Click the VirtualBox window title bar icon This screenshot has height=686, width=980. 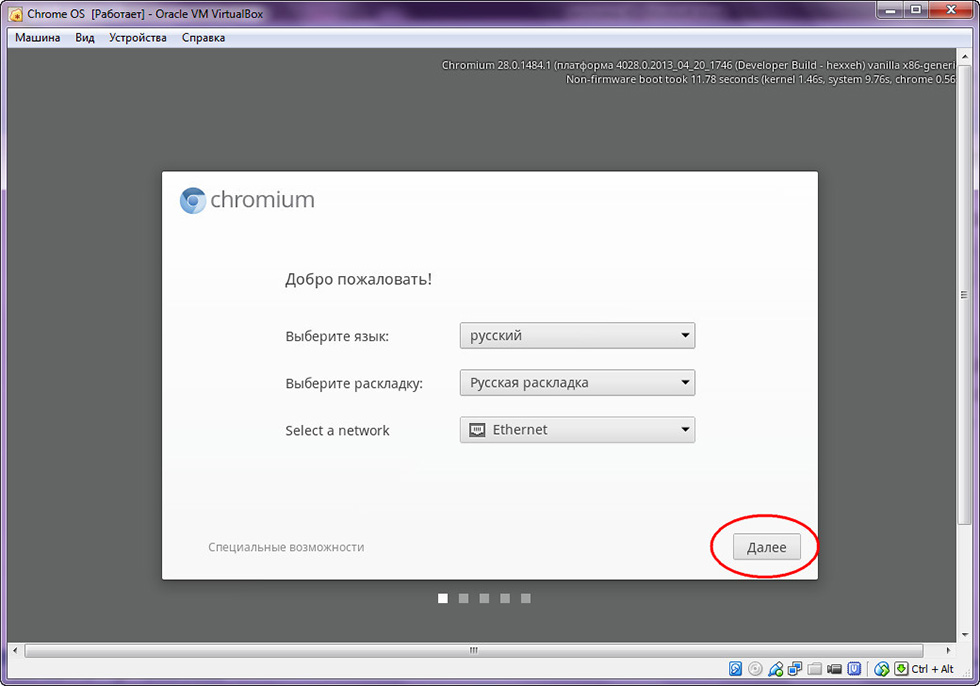[x=16, y=14]
